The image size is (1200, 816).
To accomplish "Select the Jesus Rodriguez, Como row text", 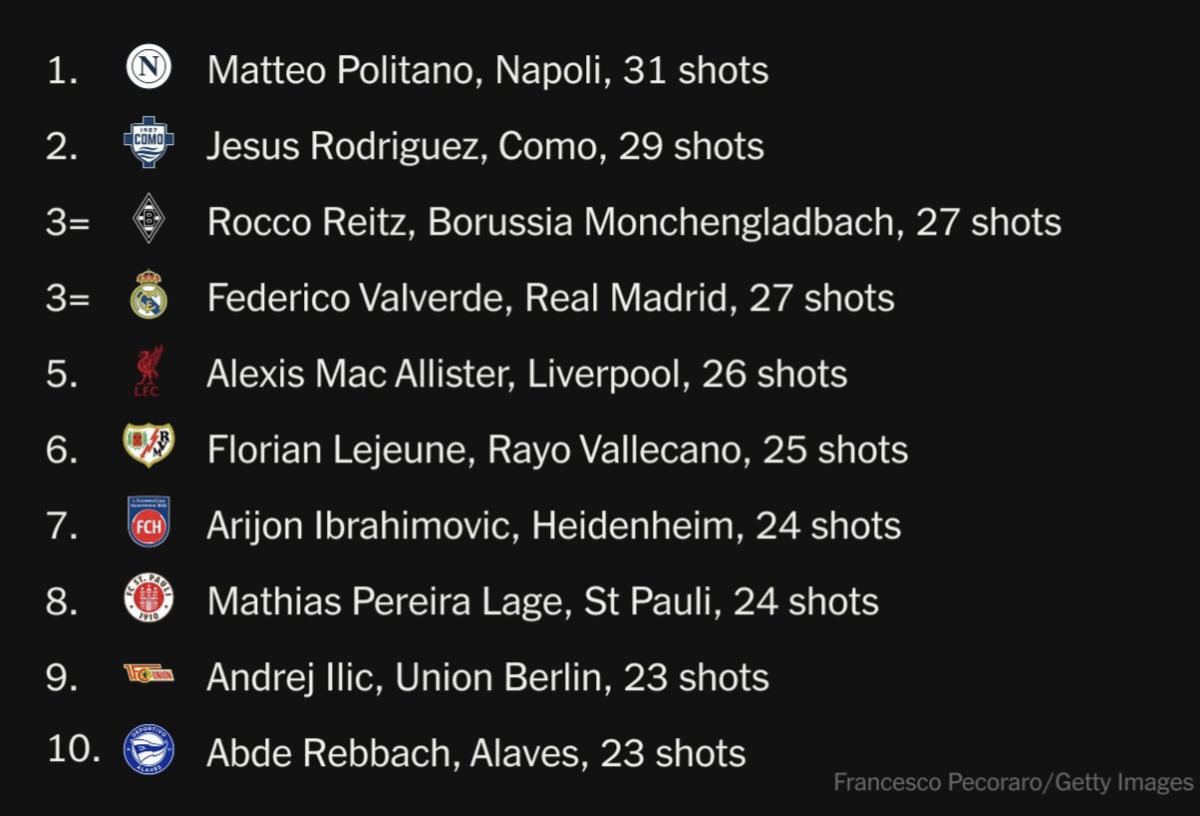I will [485, 146].
